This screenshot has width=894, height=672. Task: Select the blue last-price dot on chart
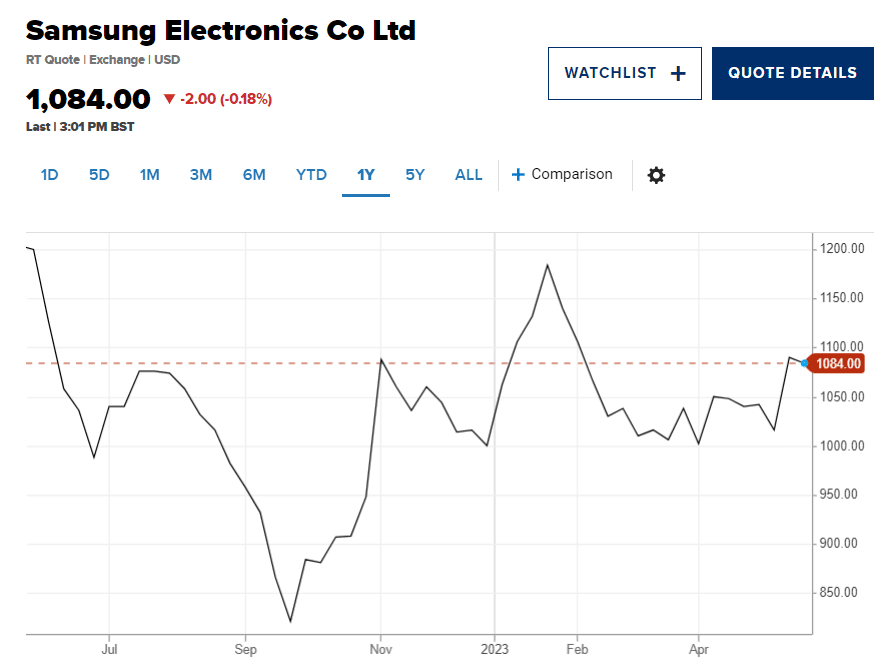click(804, 363)
